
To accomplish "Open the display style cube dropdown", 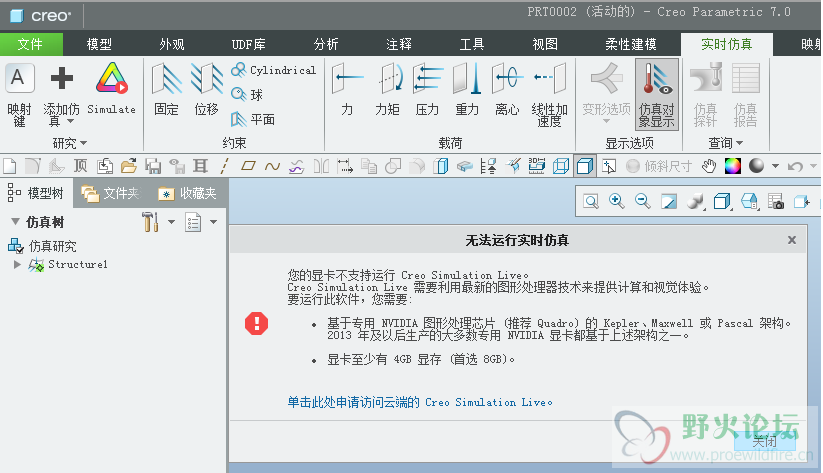I will (x=723, y=202).
